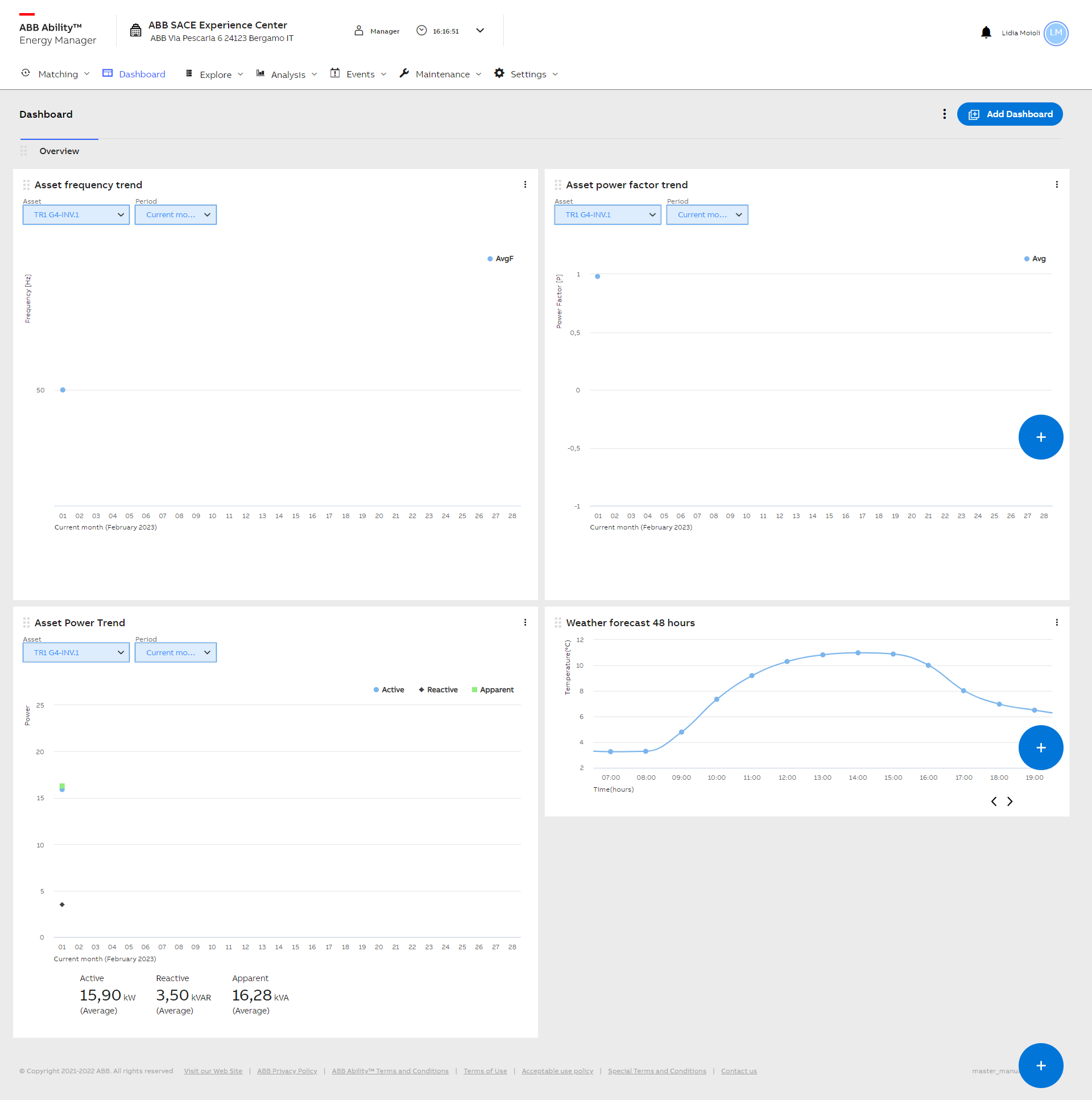Open Weather forecast widget options menu
The width and height of the screenshot is (1092, 1100).
point(1057,622)
